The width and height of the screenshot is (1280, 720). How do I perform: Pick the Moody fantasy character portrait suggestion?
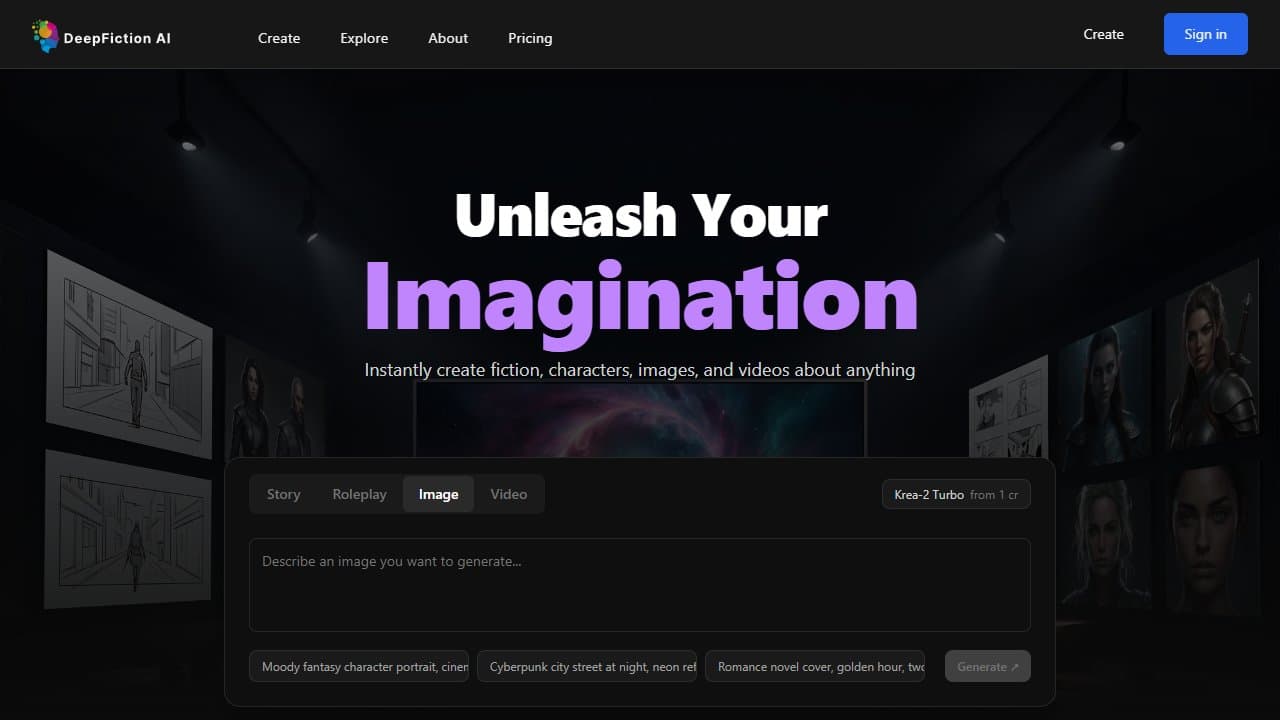click(359, 666)
